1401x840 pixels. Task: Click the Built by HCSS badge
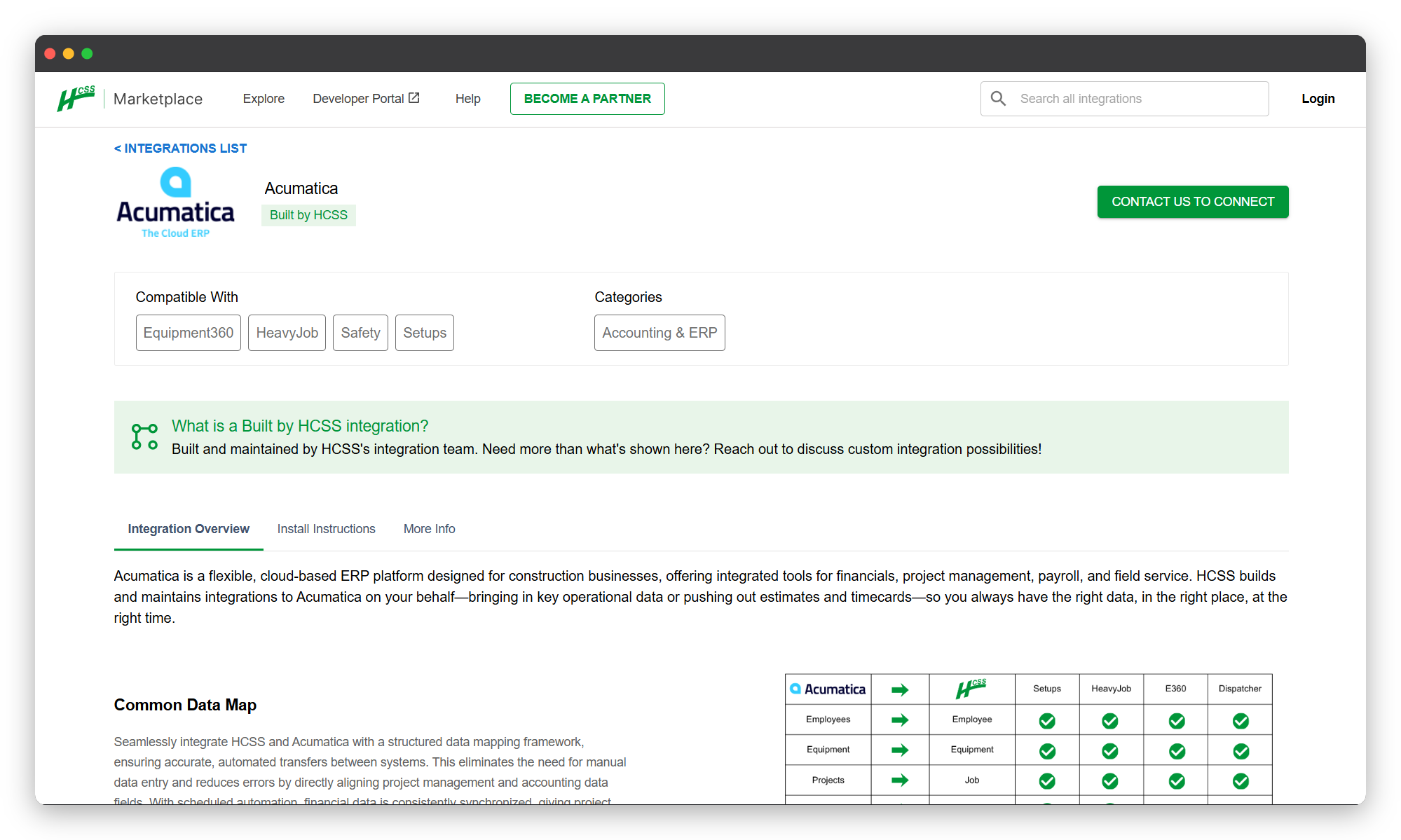(x=308, y=215)
